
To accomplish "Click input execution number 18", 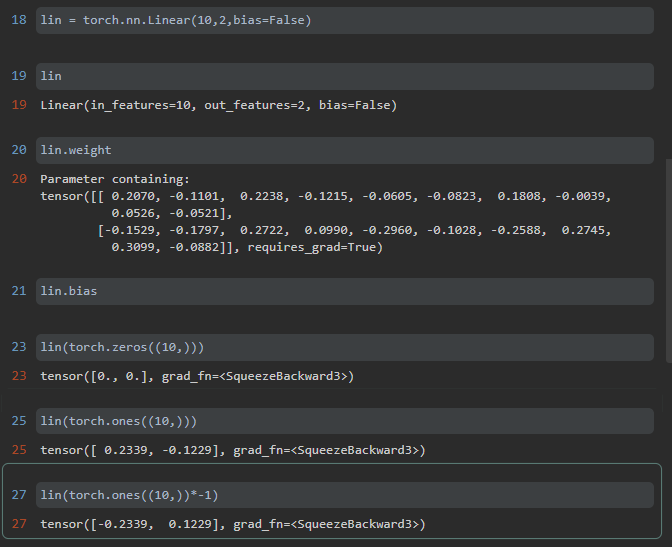I will [x=19, y=20].
